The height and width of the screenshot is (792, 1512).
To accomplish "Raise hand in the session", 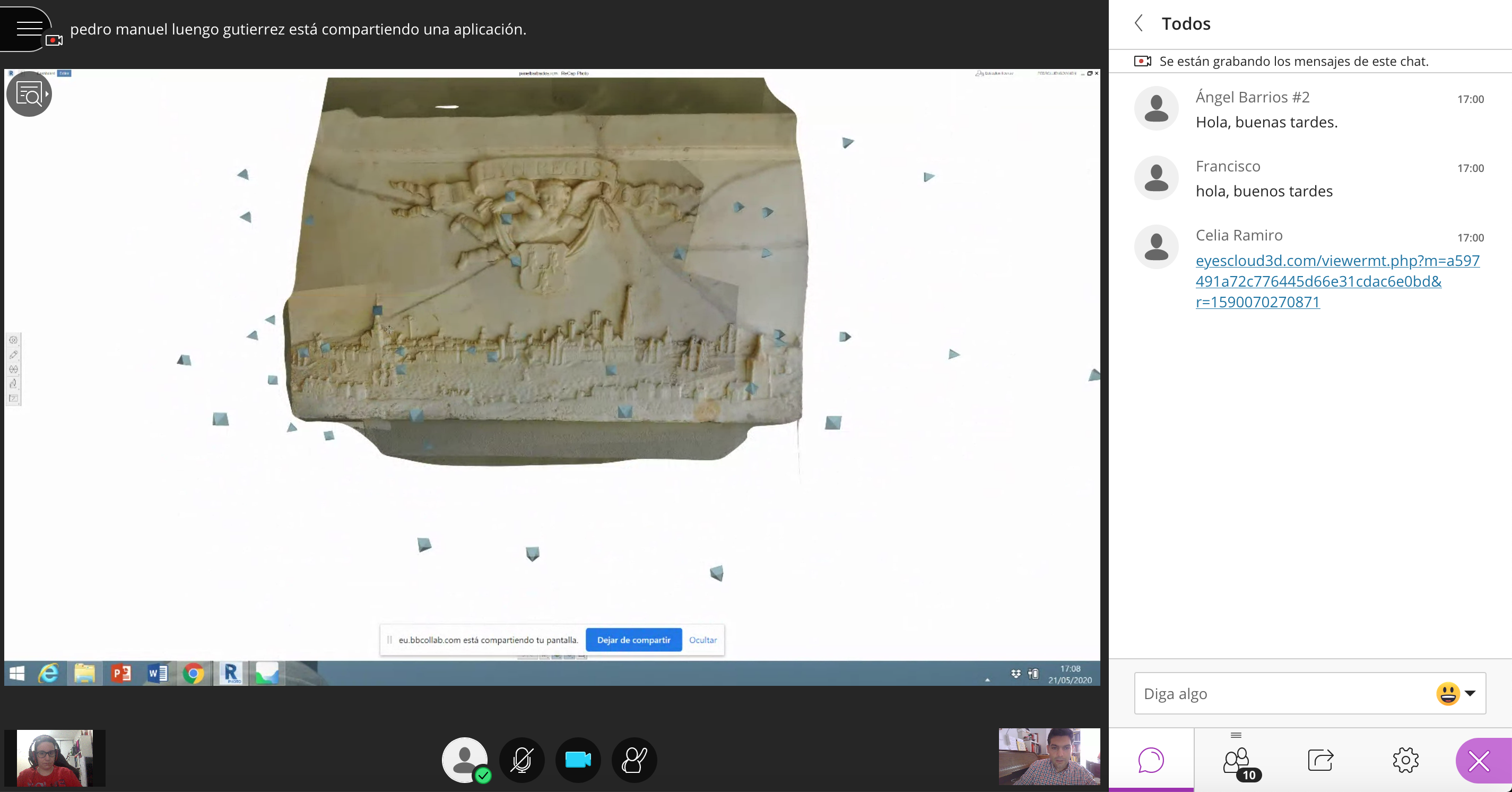I will click(x=634, y=760).
